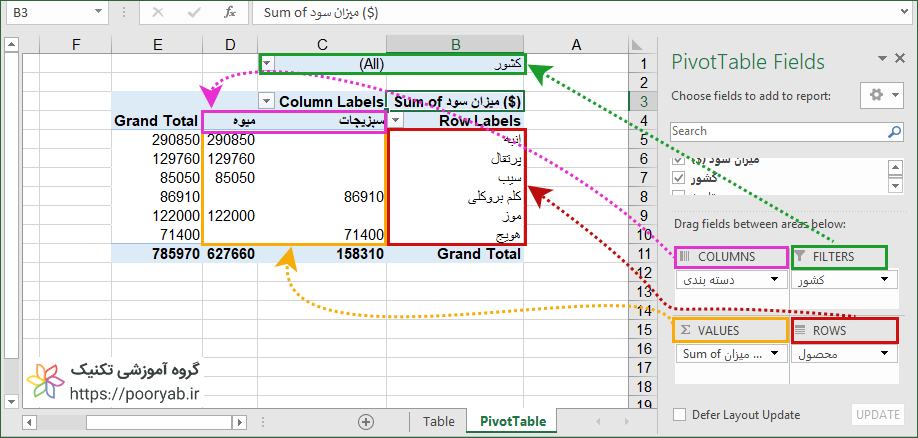Select row 3 header

643,101
